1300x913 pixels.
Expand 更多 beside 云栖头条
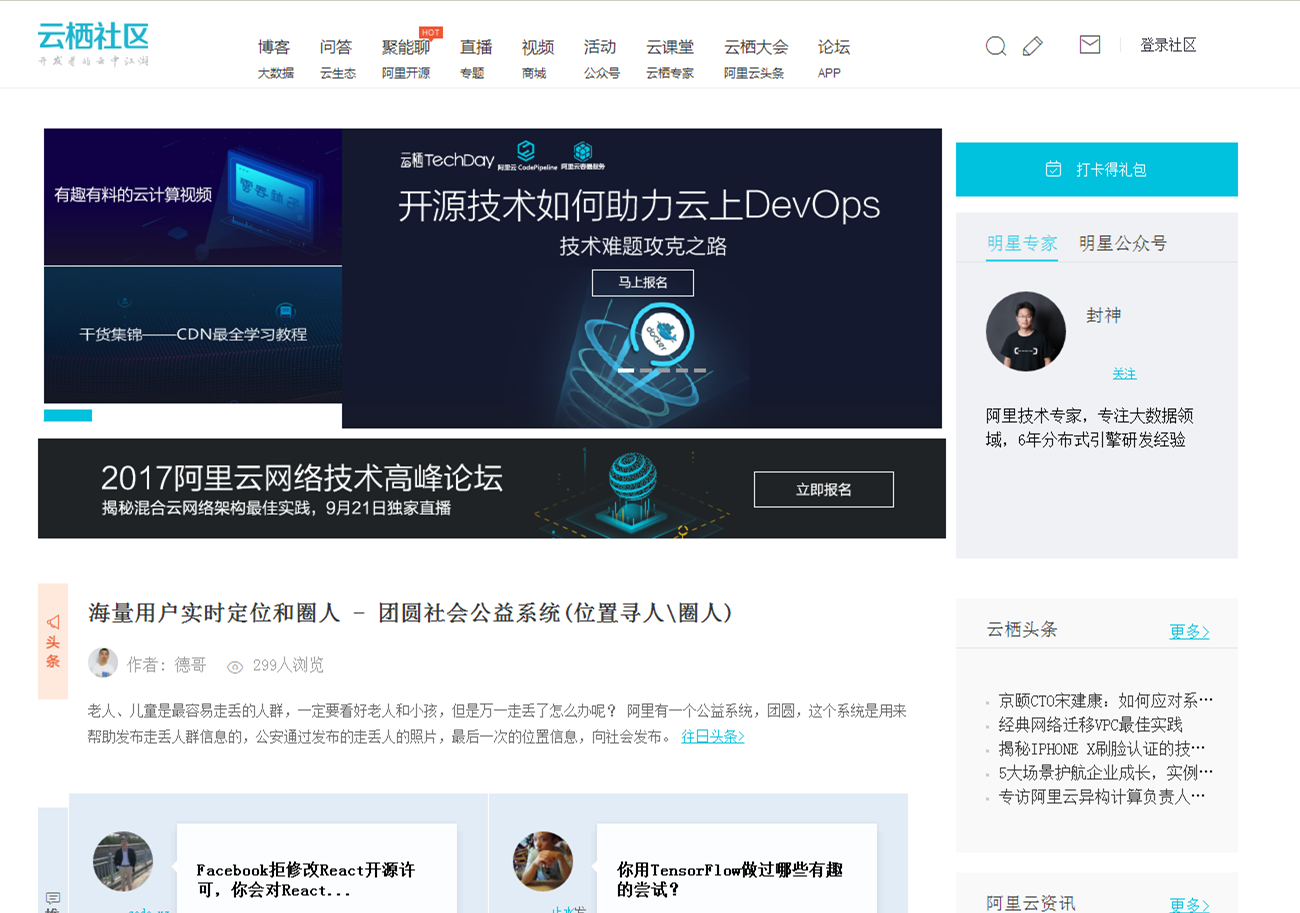1189,631
